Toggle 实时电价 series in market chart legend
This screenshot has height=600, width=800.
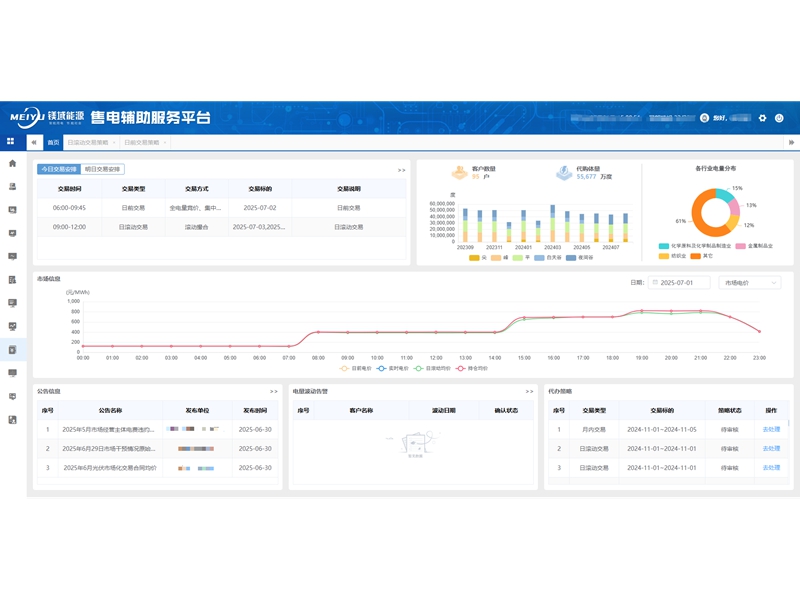tap(393, 368)
